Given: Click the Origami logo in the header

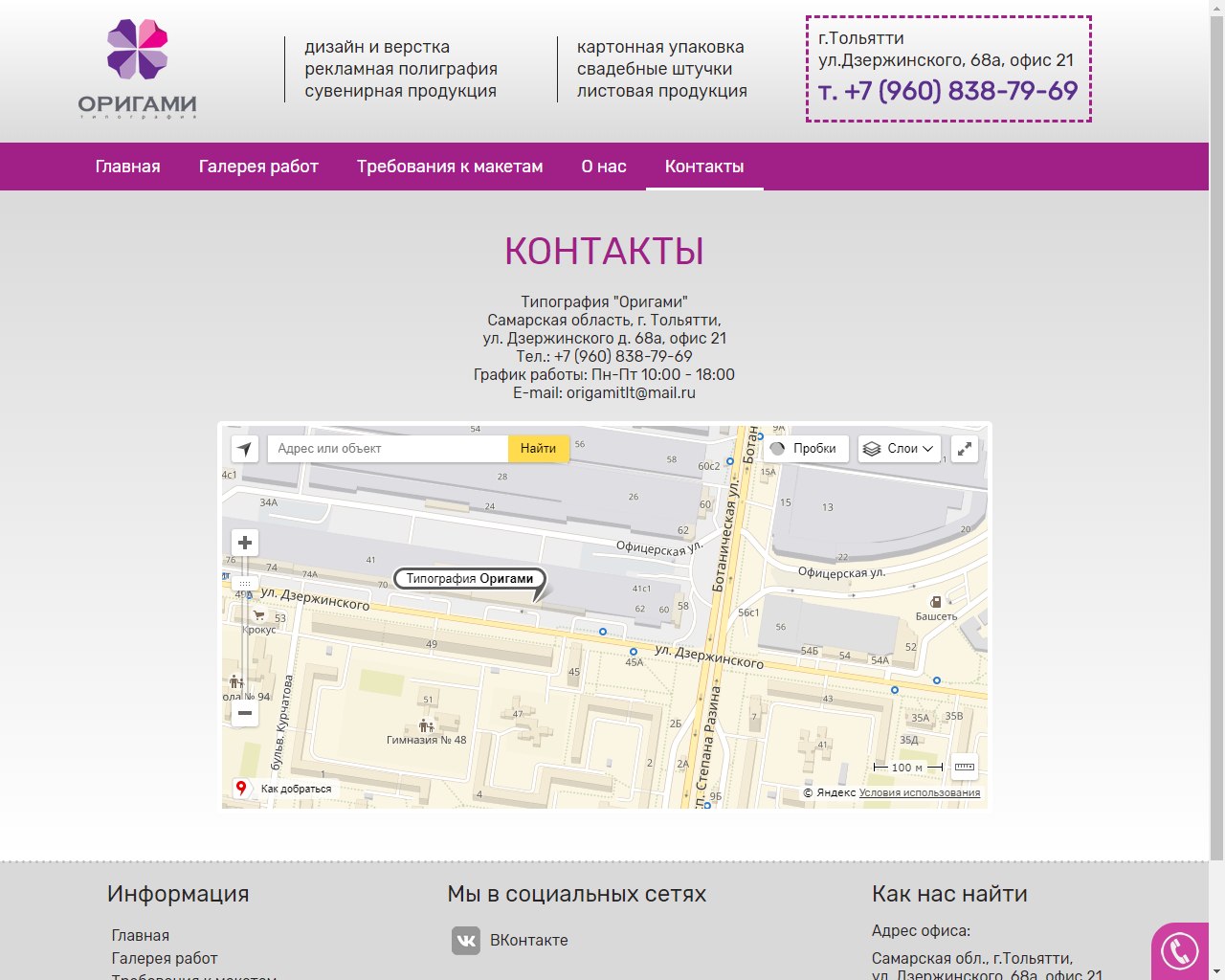Looking at the screenshot, I should point(138,69).
